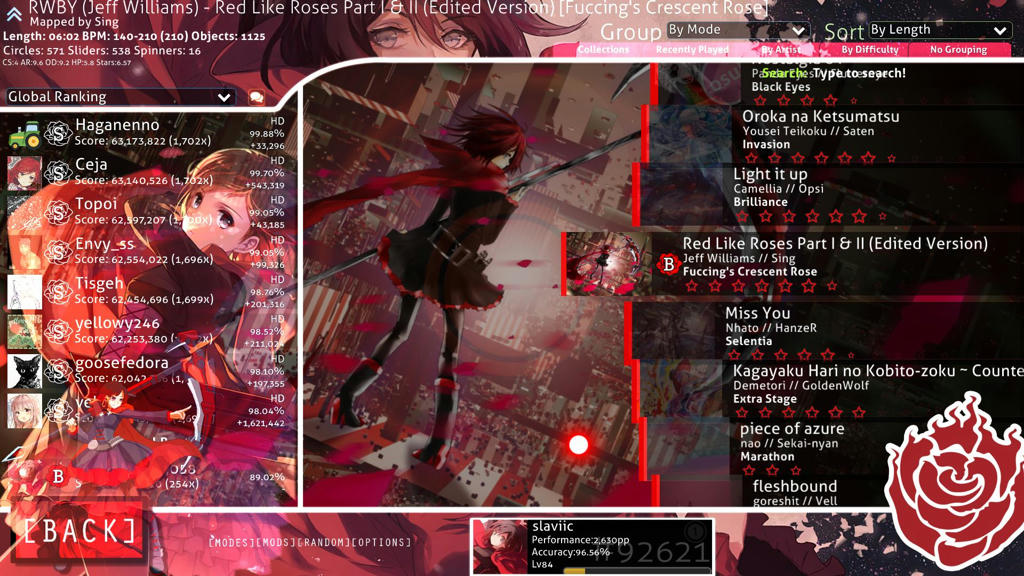
Task: Switch to the Collections tab
Action: point(603,50)
